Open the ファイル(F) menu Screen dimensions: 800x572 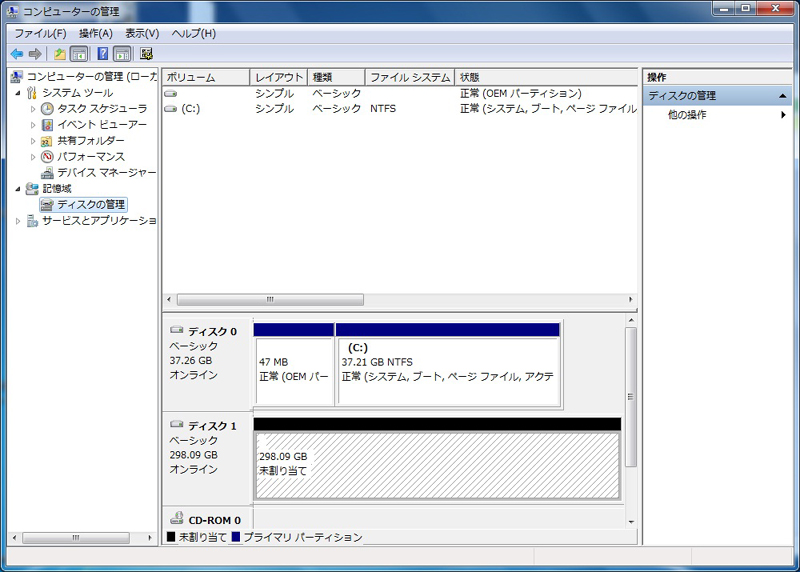(40, 34)
